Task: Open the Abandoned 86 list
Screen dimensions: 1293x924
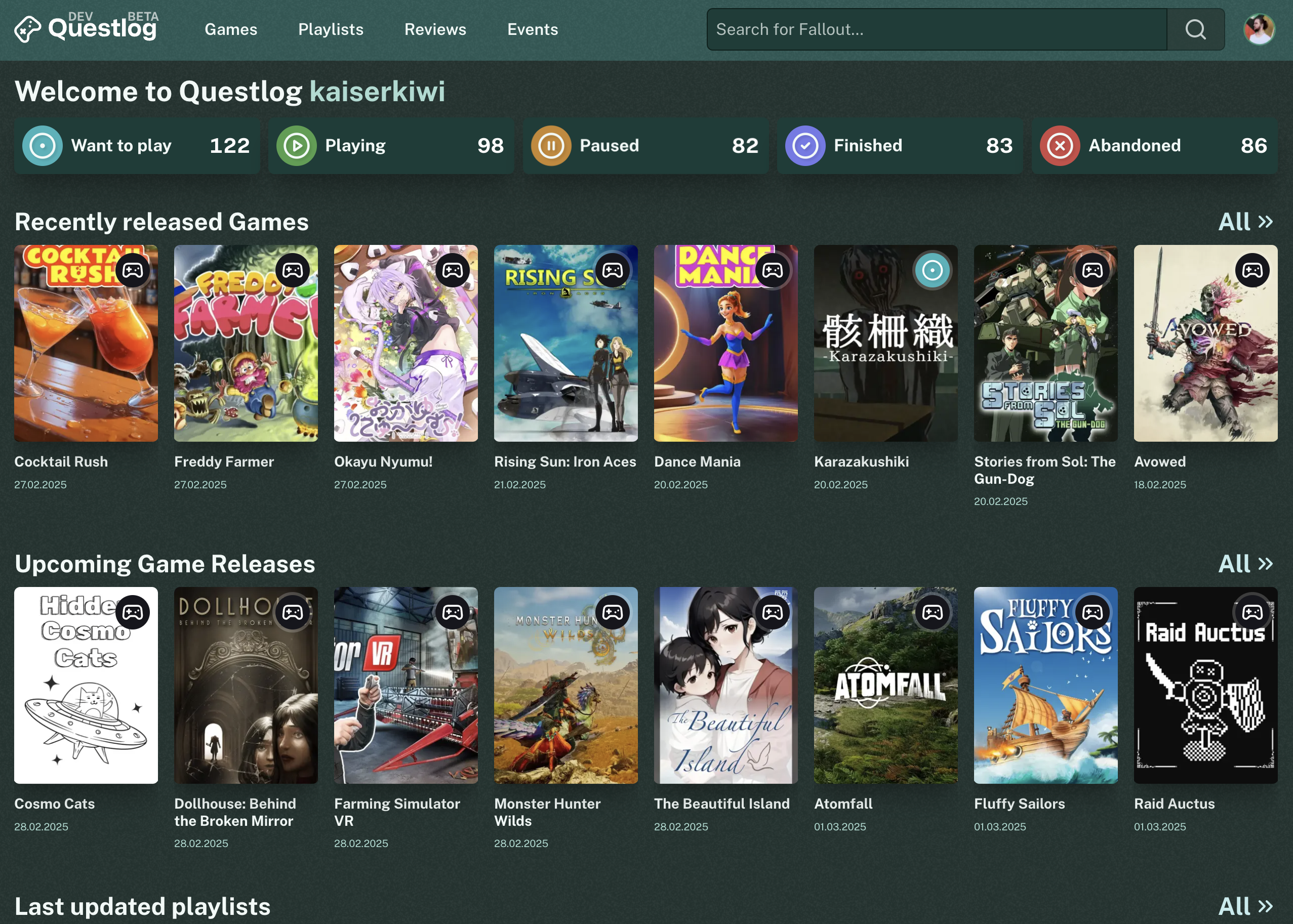Action: tap(1154, 146)
